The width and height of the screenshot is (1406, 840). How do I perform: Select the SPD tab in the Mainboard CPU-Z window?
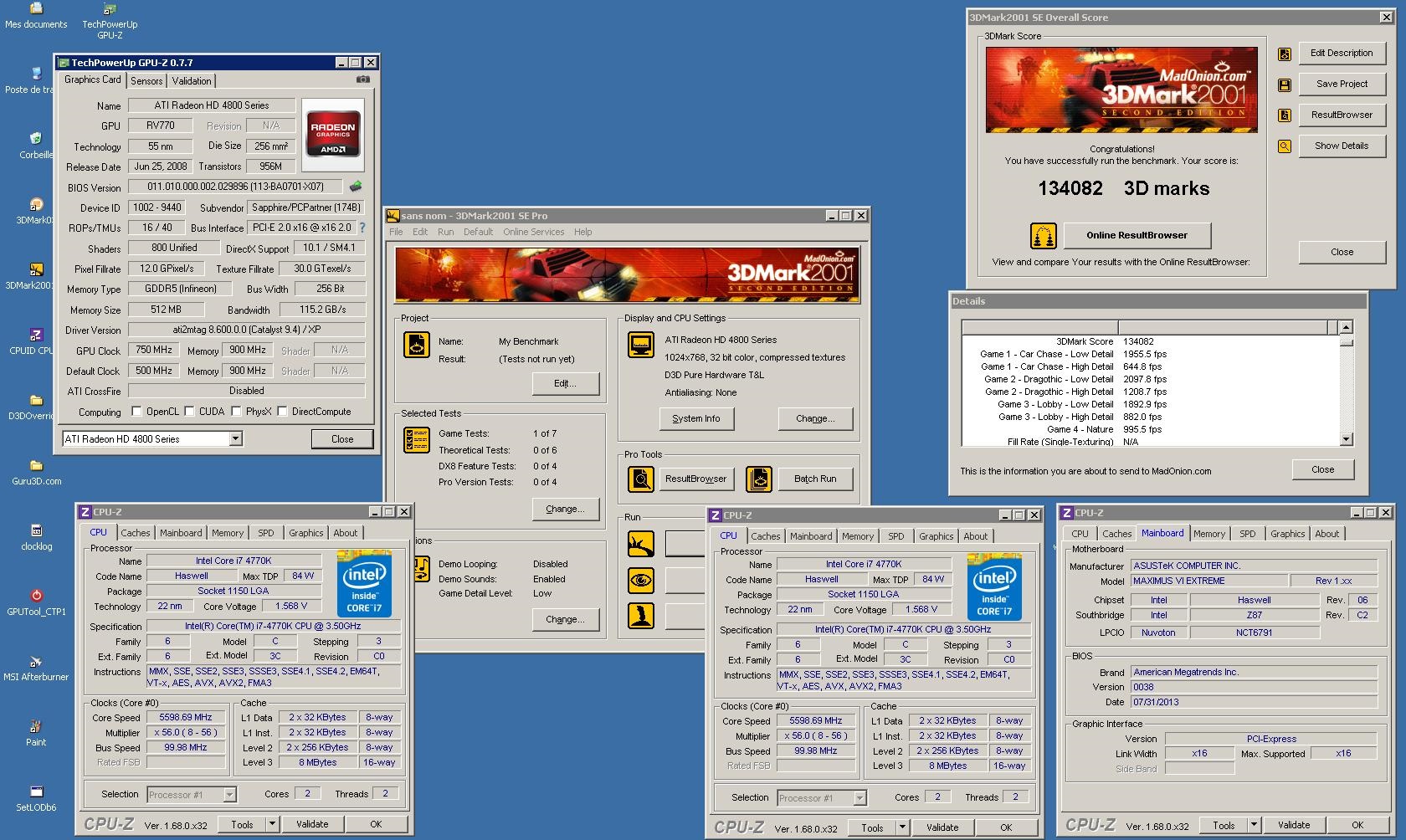pos(1247,534)
